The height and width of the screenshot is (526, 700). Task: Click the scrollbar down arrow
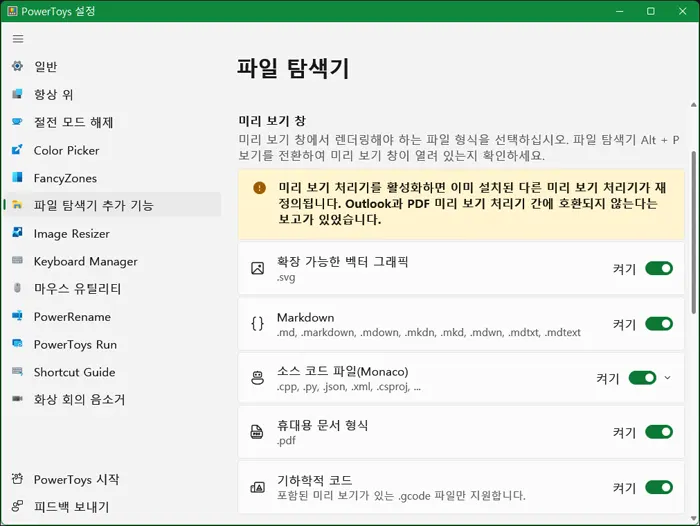(x=693, y=518)
